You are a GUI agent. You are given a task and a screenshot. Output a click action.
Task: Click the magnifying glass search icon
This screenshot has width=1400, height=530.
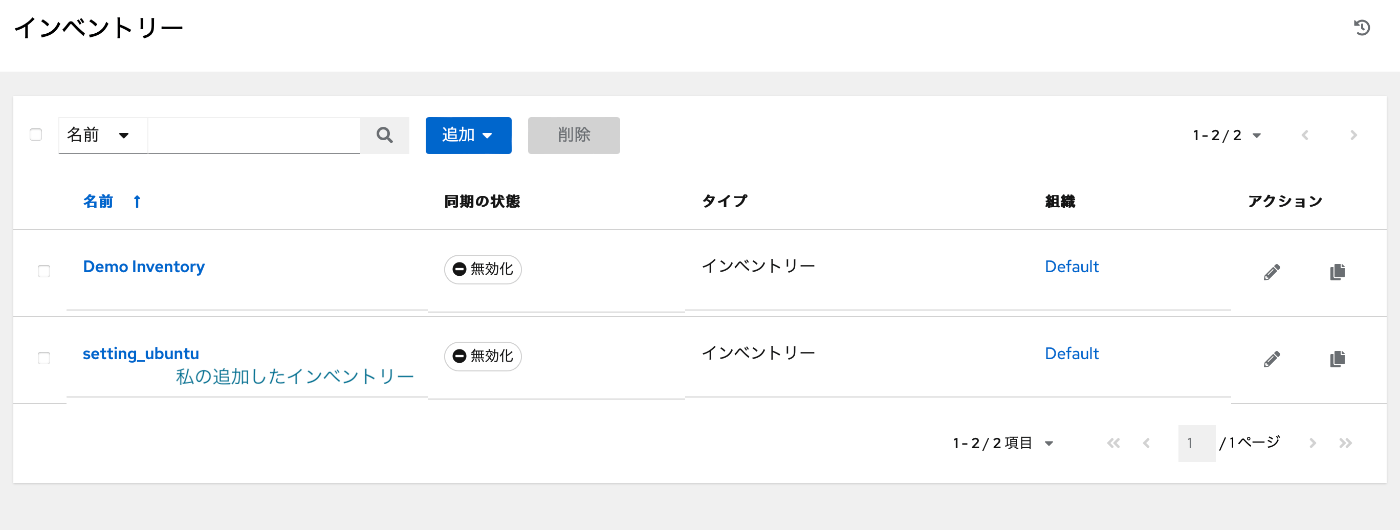pyautogui.click(x=384, y=135)
